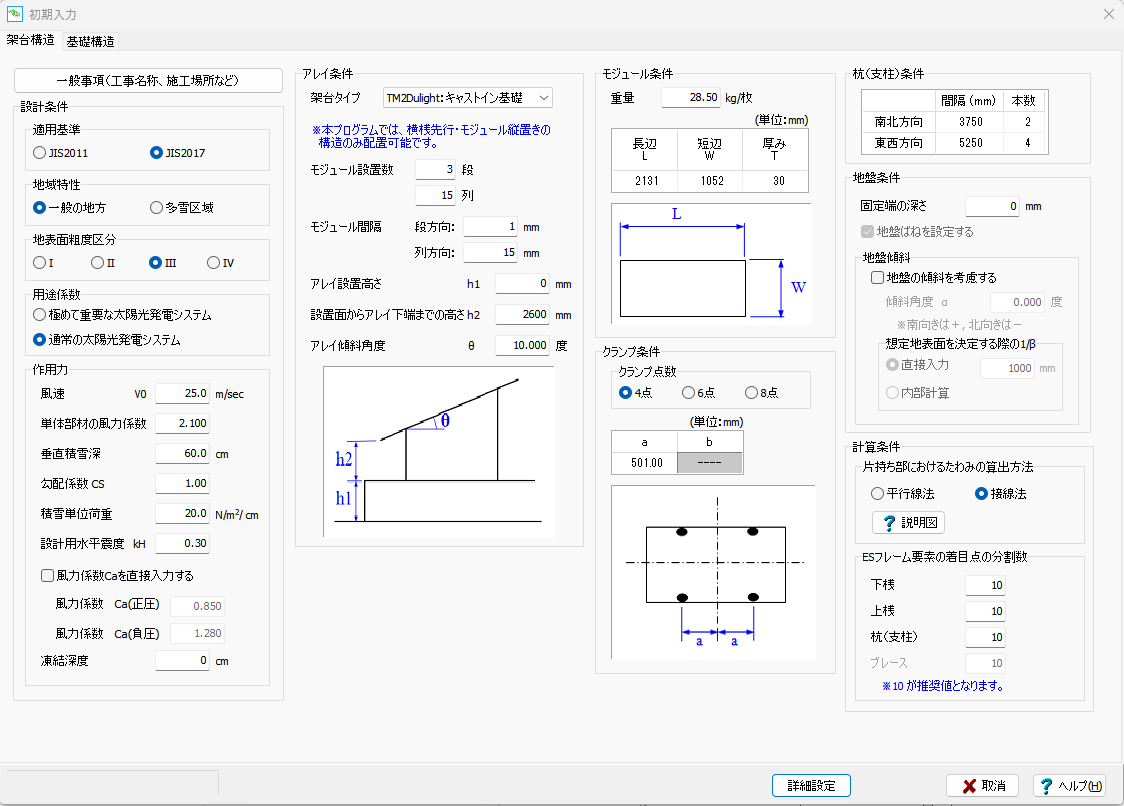This screenshot has height=806, width=1124.
Task: Click the 南北方向 本数 cell
Action: (1025, 122)
